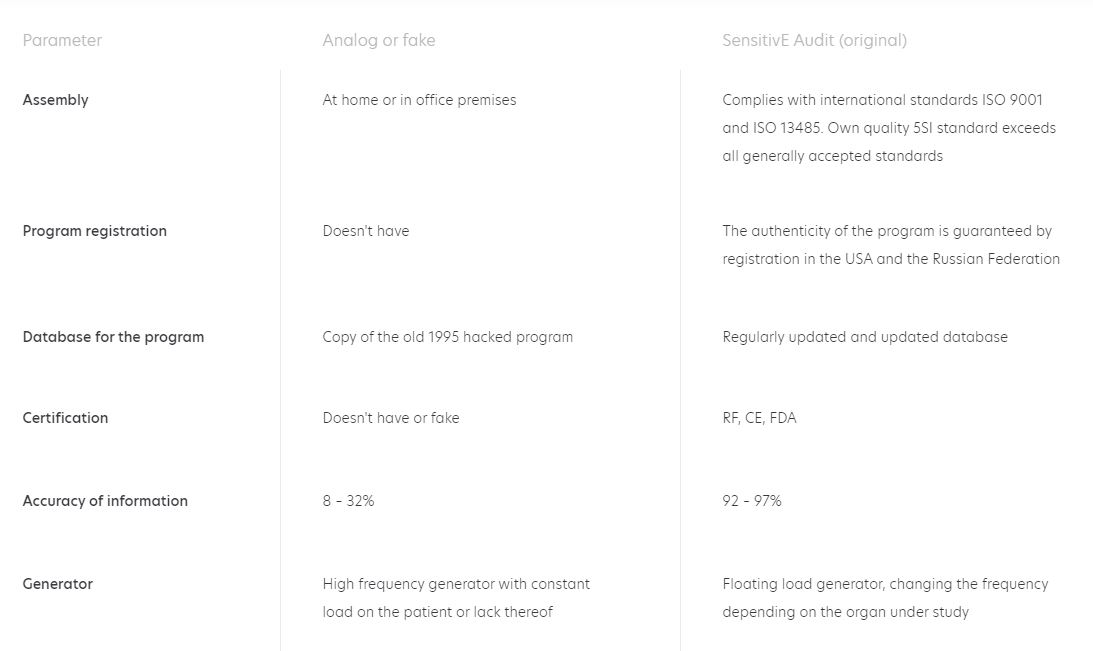
Task: Click the USA and Russian Federation registration text
Action: 890,245
